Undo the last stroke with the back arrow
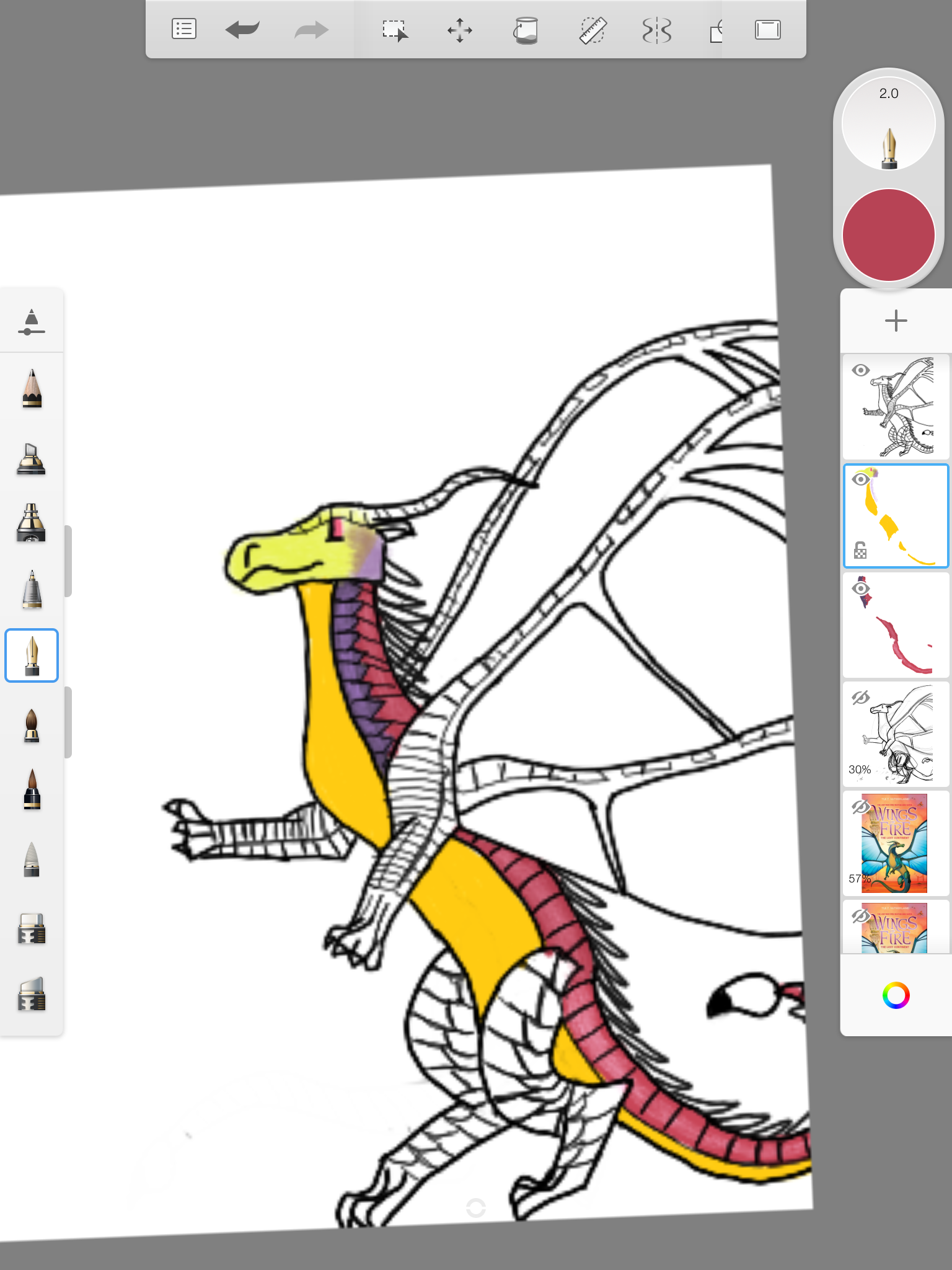This screenshot has width=952, height=1270. point(242,30)
